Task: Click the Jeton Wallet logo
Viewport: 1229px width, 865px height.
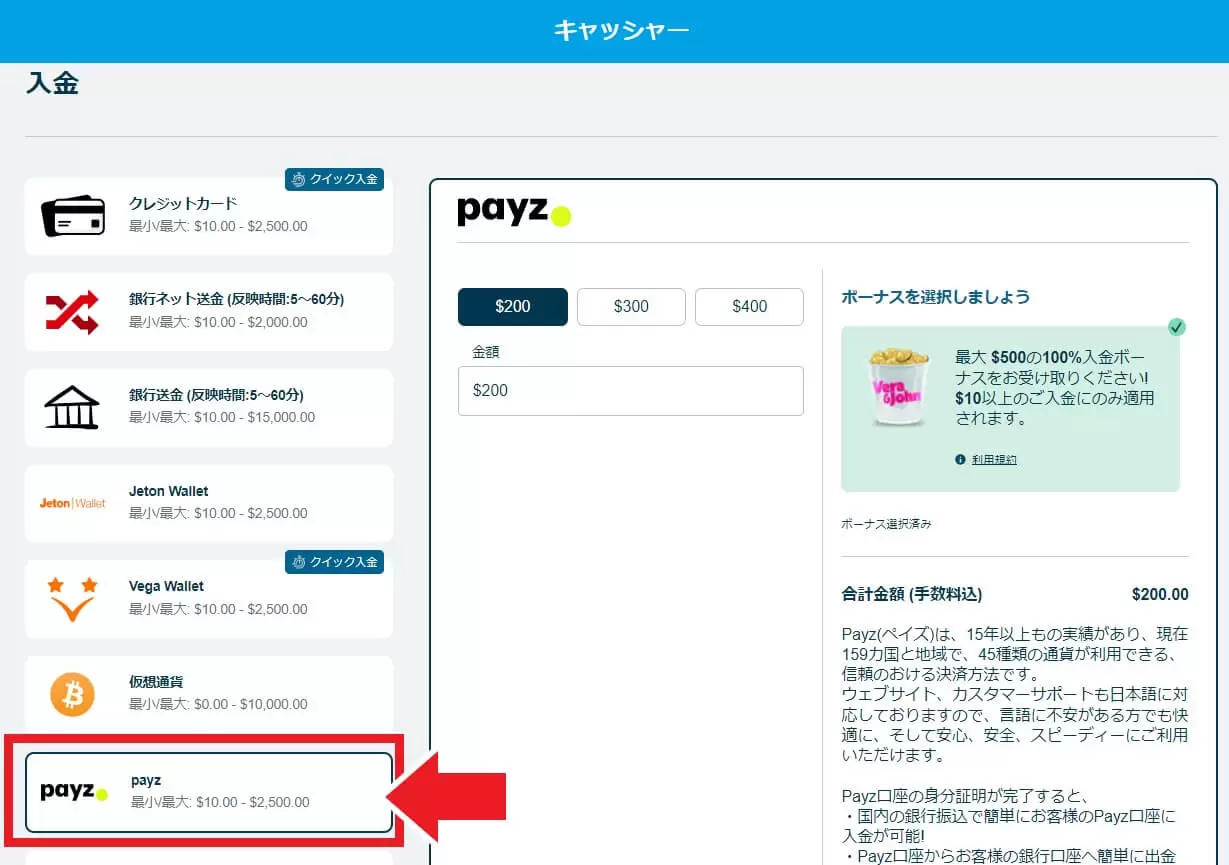Action: [72, 503]
